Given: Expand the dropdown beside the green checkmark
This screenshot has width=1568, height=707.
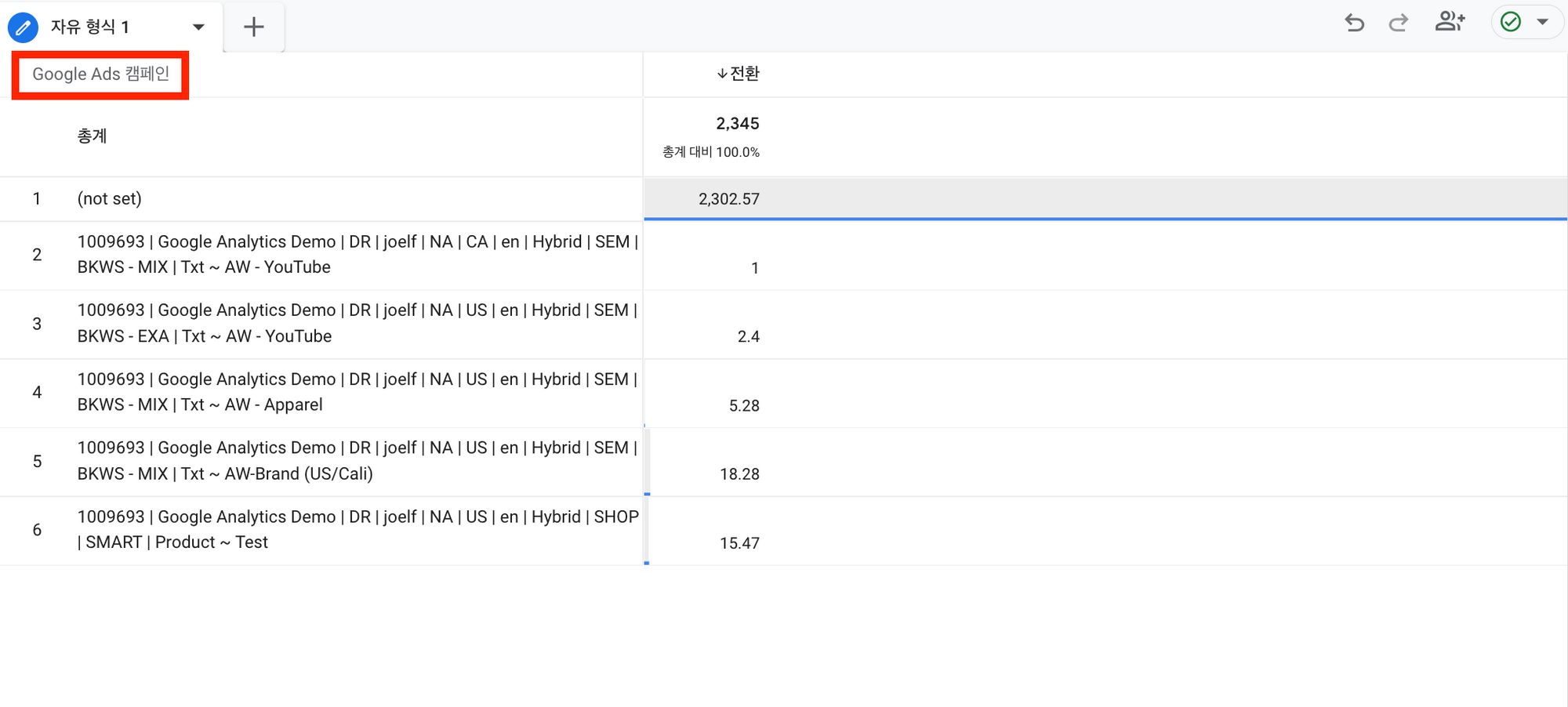Looking at the screenshot, I should [1543, 22].
